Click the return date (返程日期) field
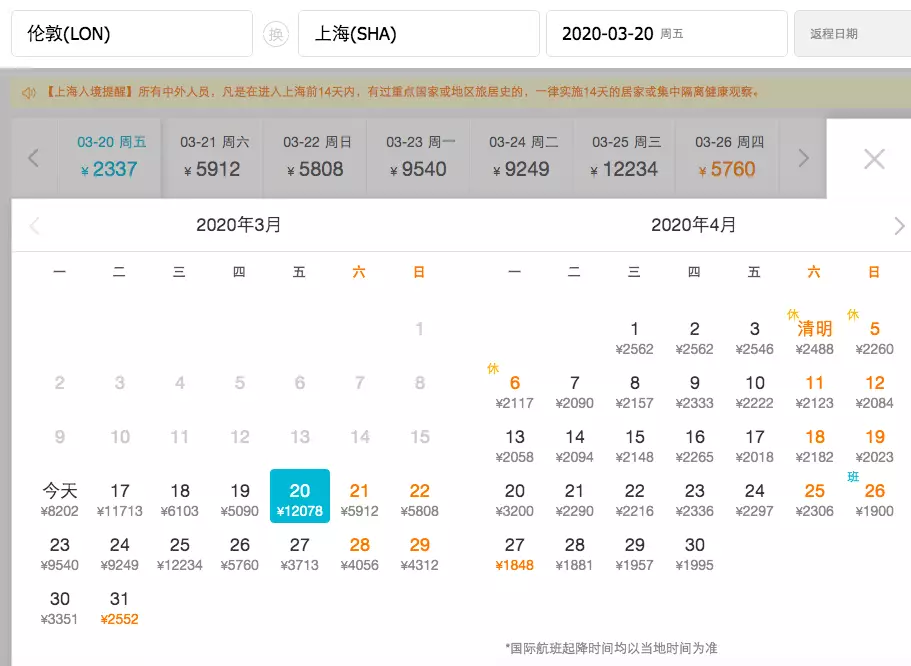 [x=851, y=34]
